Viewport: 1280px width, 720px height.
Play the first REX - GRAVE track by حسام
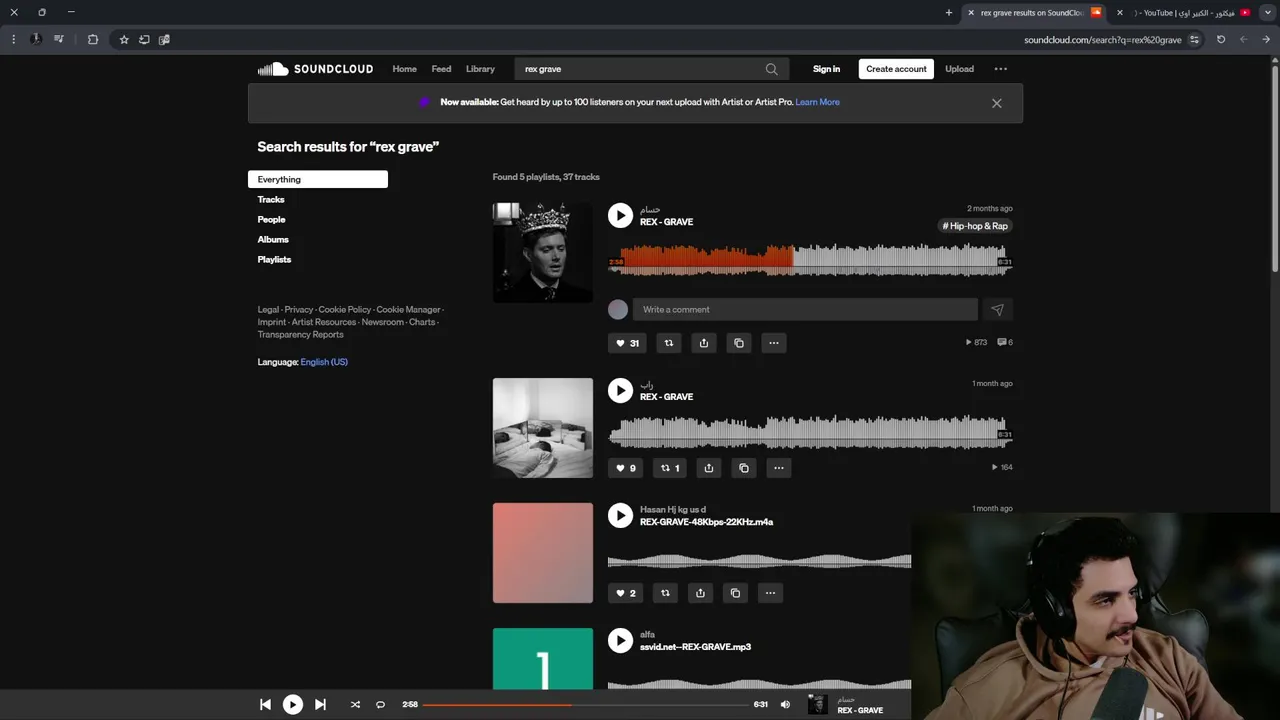tap(620, 215)
